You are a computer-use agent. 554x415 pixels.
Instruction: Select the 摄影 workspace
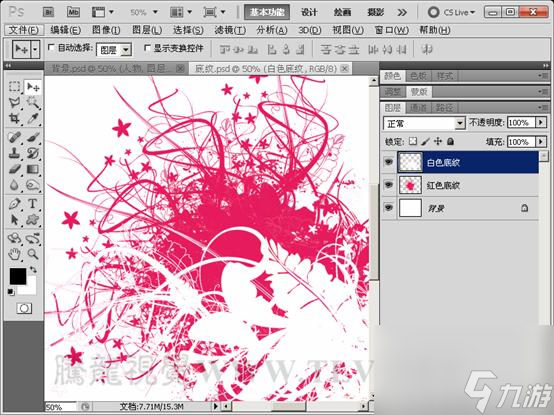[x=376, y=12]
